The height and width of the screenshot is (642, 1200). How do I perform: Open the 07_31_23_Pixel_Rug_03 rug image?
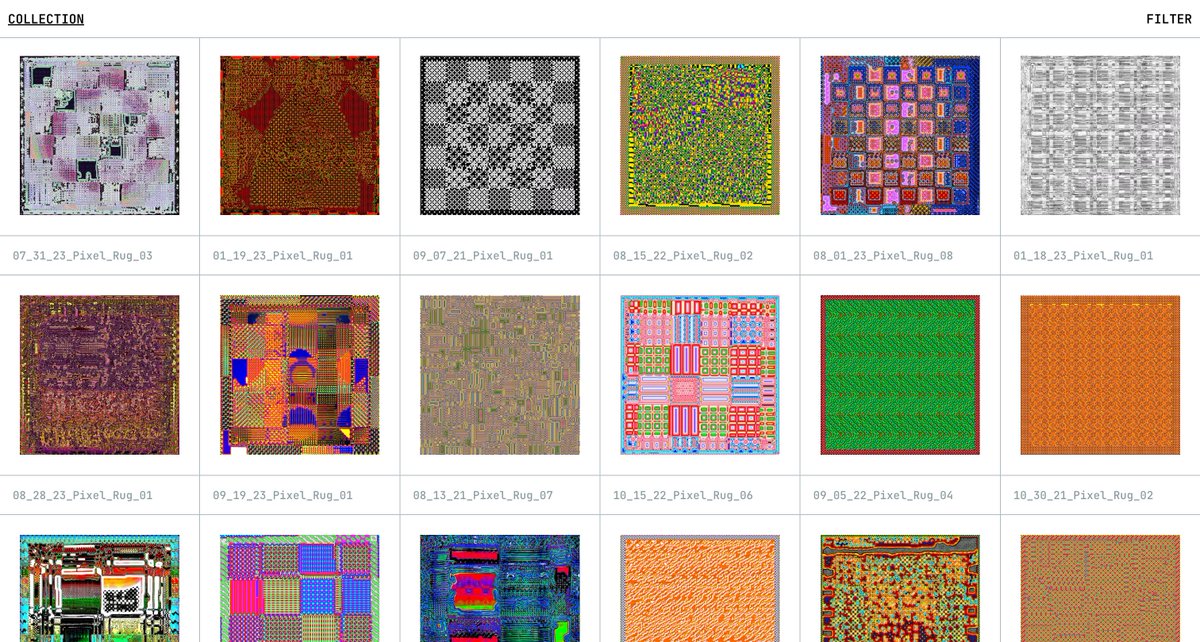(100, 135)
